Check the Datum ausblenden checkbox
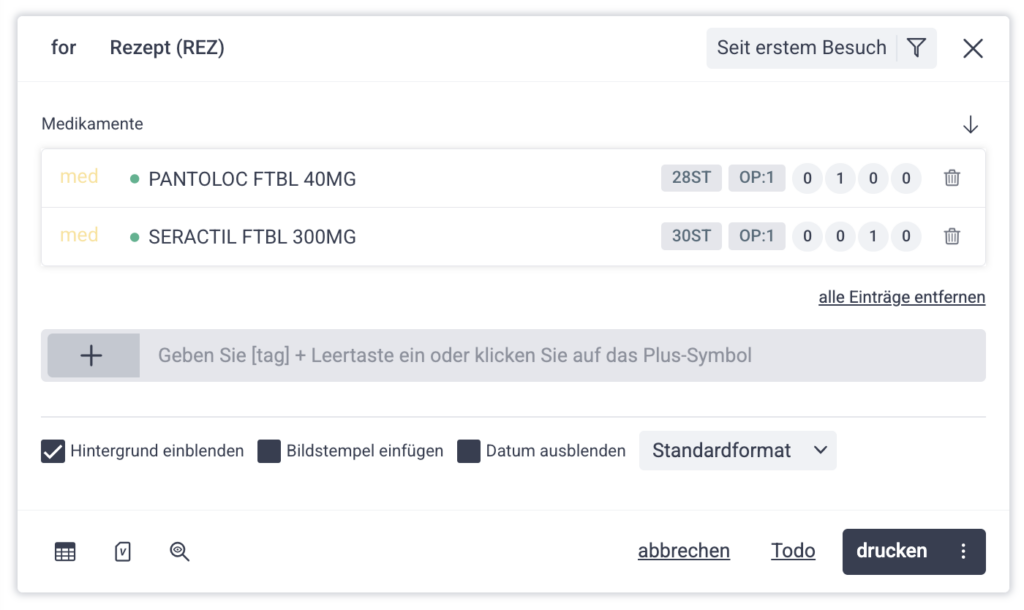The image size is (1024, 610). pos(469,451)
